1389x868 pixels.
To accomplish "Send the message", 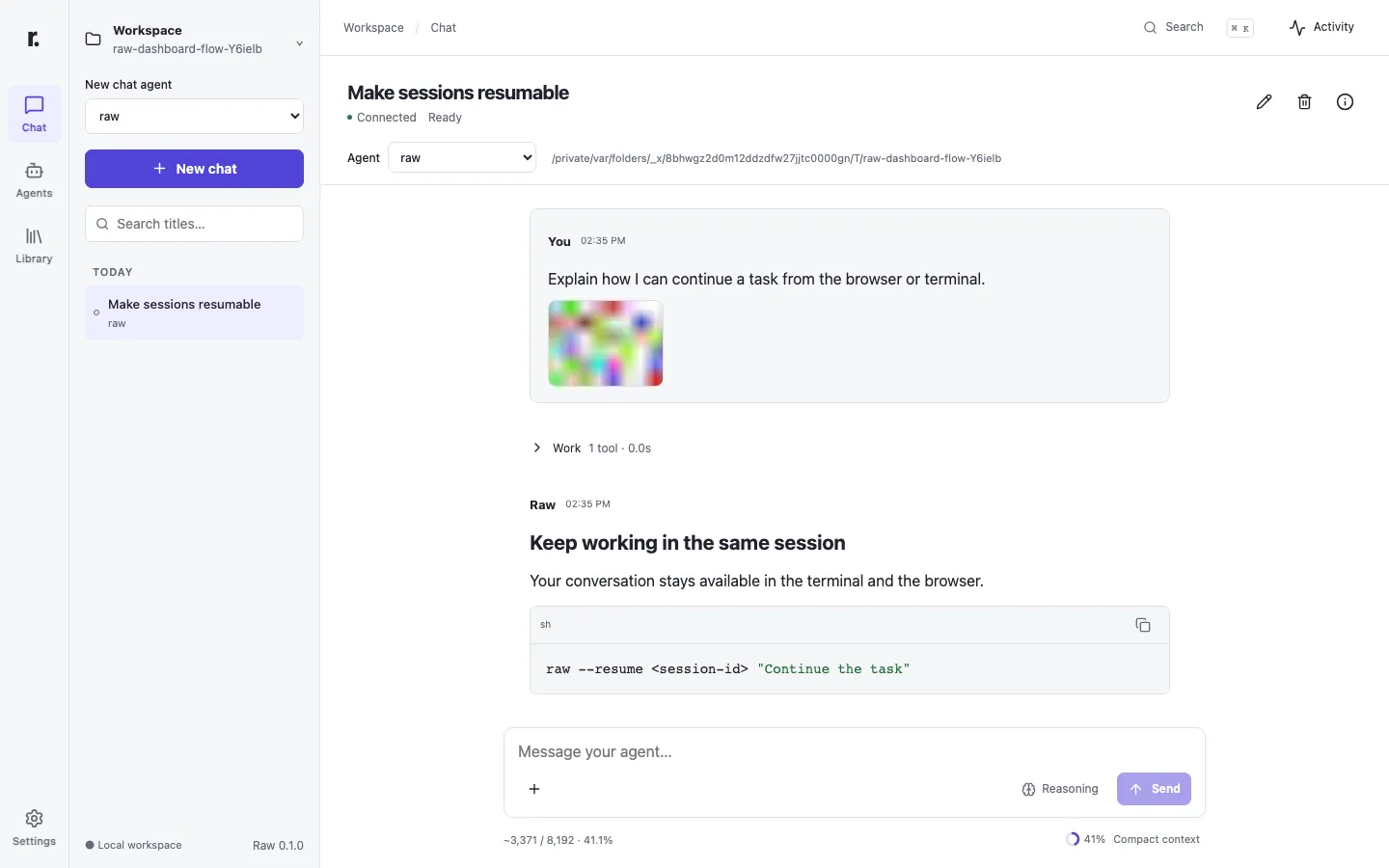I will (x=1154, y=789).
